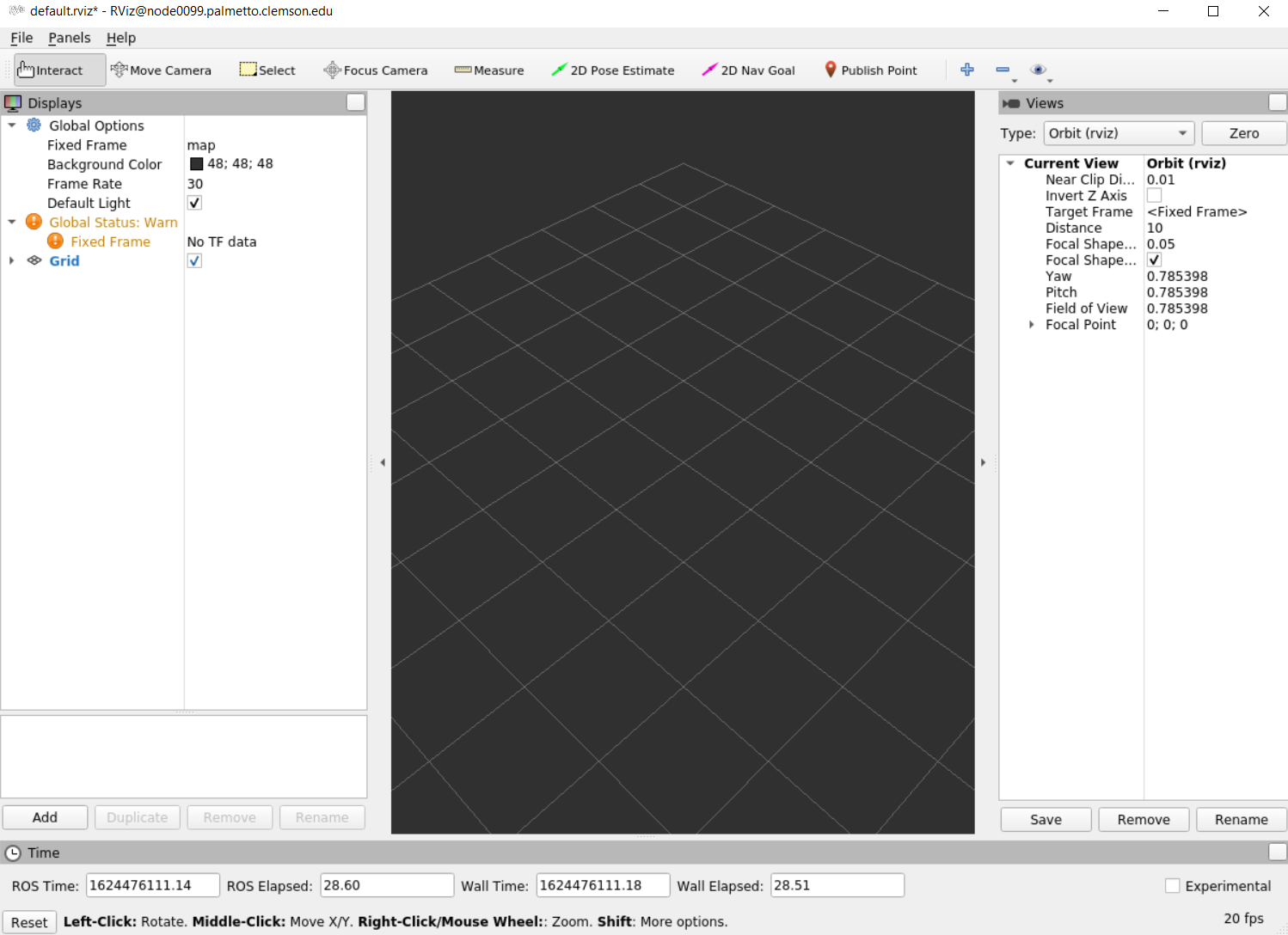Open the File menu
1288x935 pixels.
(21, 38)
